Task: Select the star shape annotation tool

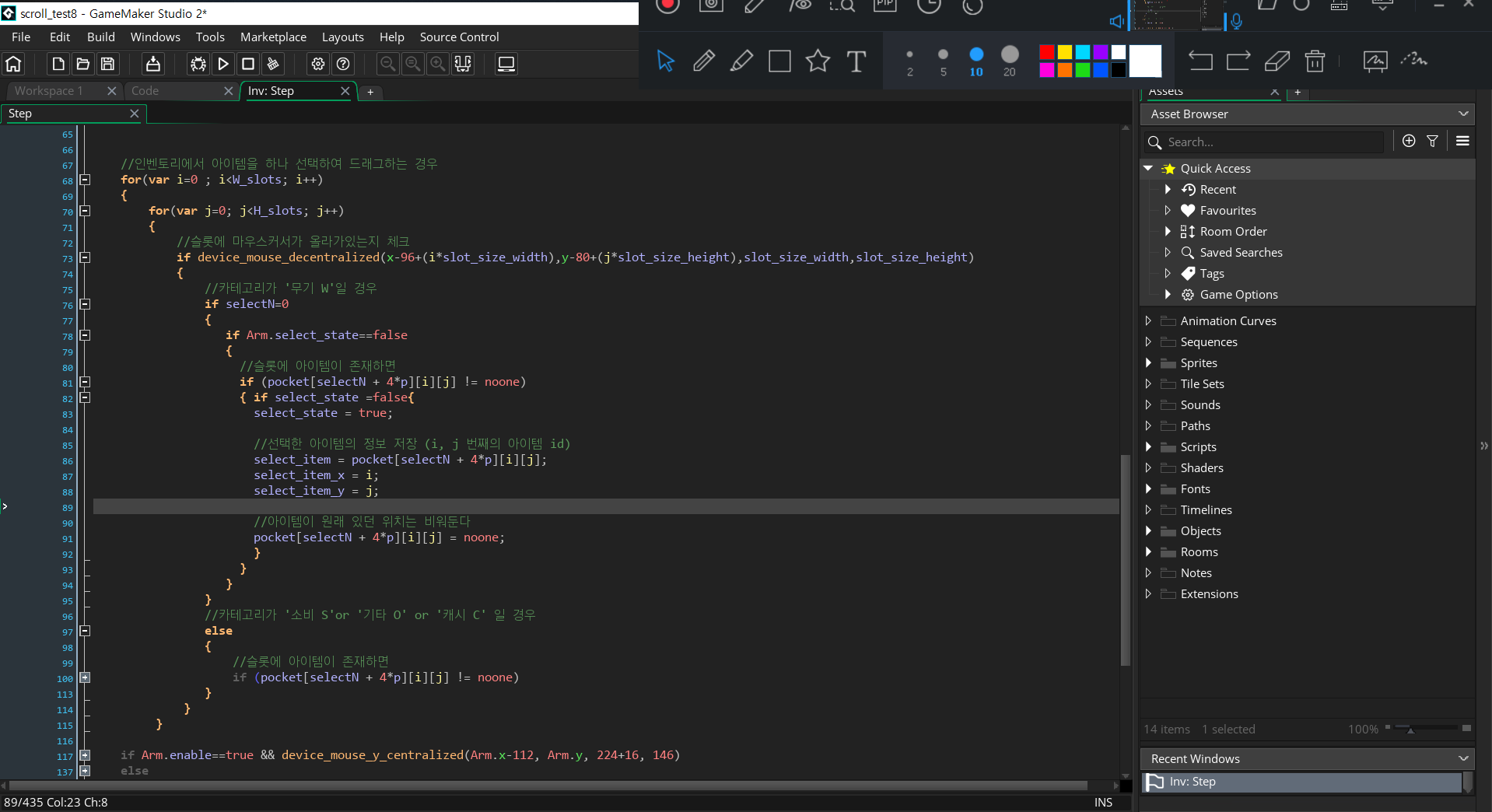Action: click(818, 61)
